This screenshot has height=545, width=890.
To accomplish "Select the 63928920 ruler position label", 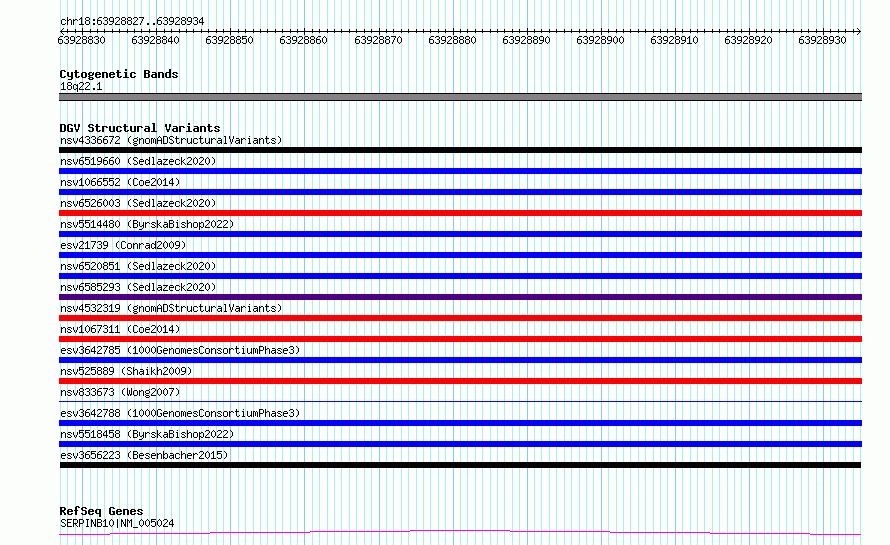I will pyautogui.click(x=748, y=40).
